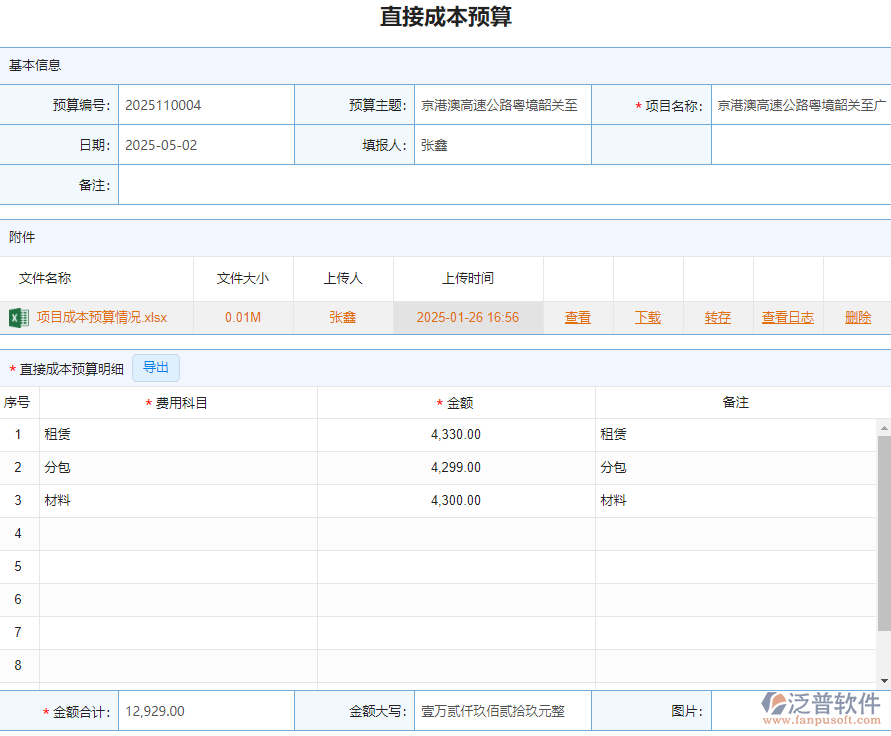Click the 项目名称 required field
This screenshot has height=736, width=891.
[799, 104]
